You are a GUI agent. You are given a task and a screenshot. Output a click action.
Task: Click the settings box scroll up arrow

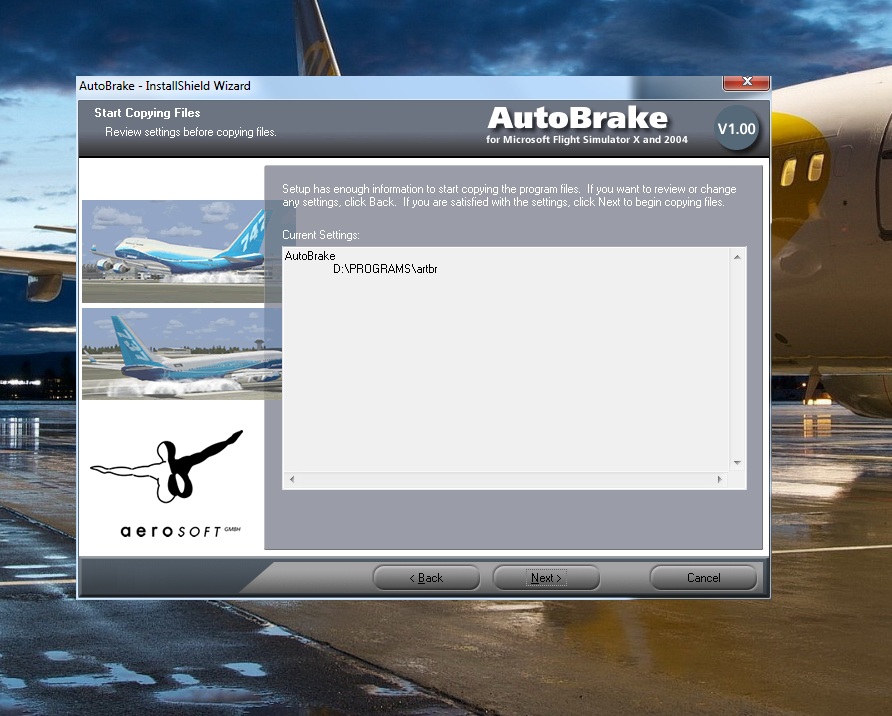737,257
